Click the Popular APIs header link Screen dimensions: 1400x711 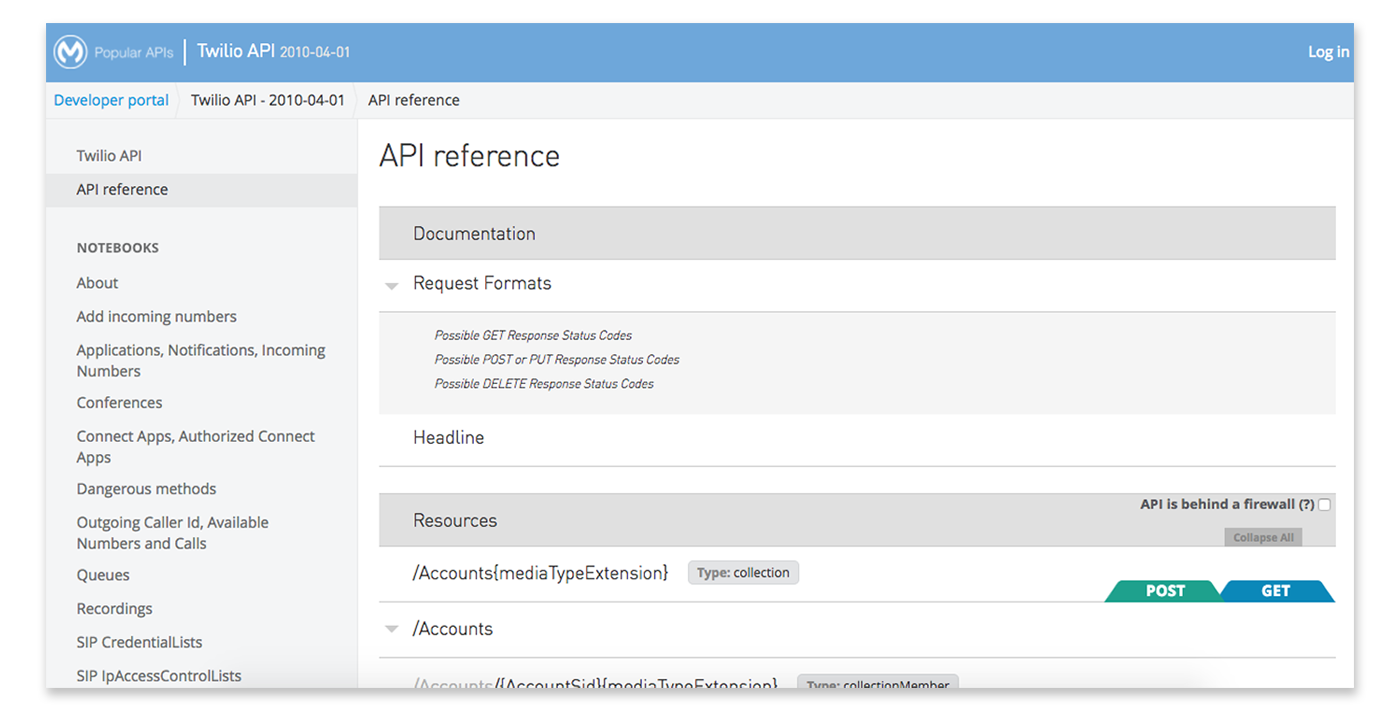click(132, 51)
